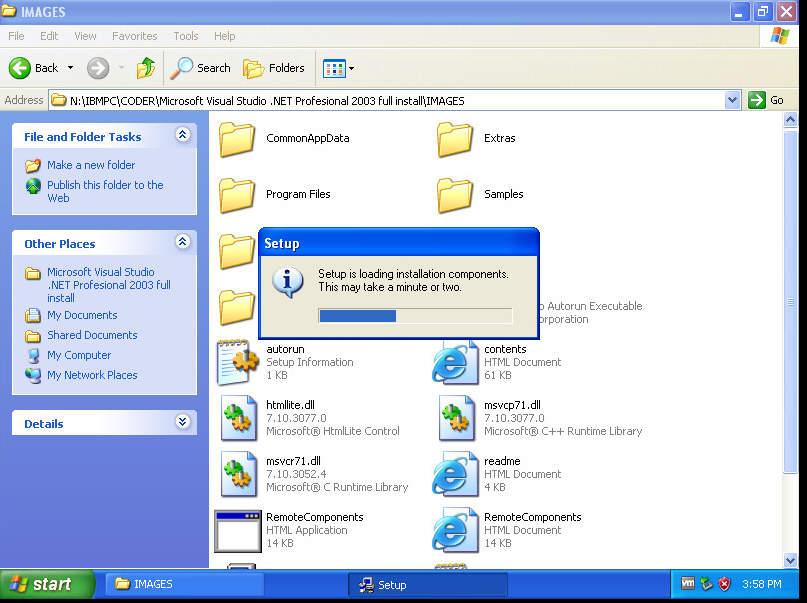Collapse the File and Folder Tasks panel

coord(182,135)
